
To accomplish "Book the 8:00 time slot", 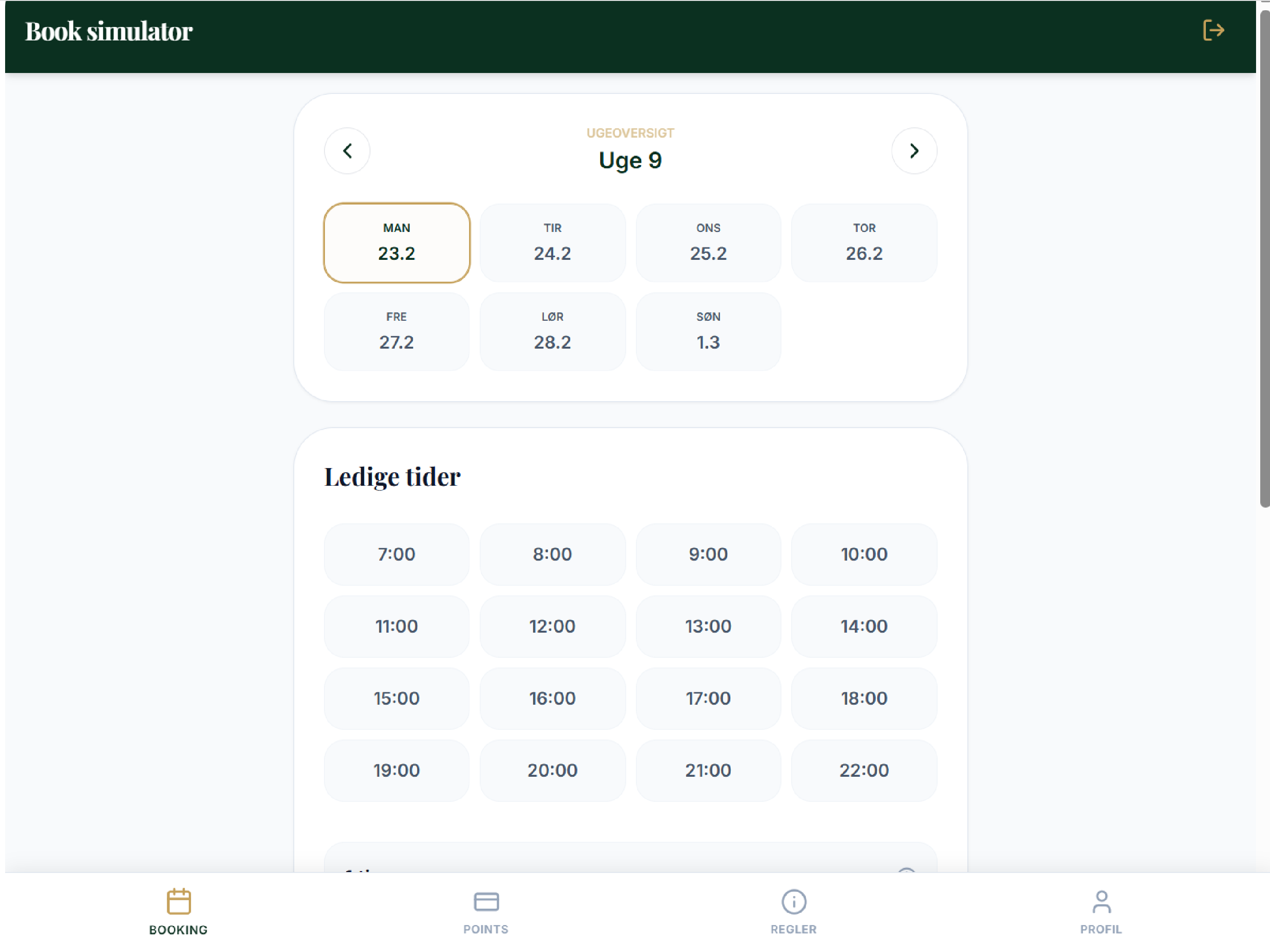I will pos(552,554).
